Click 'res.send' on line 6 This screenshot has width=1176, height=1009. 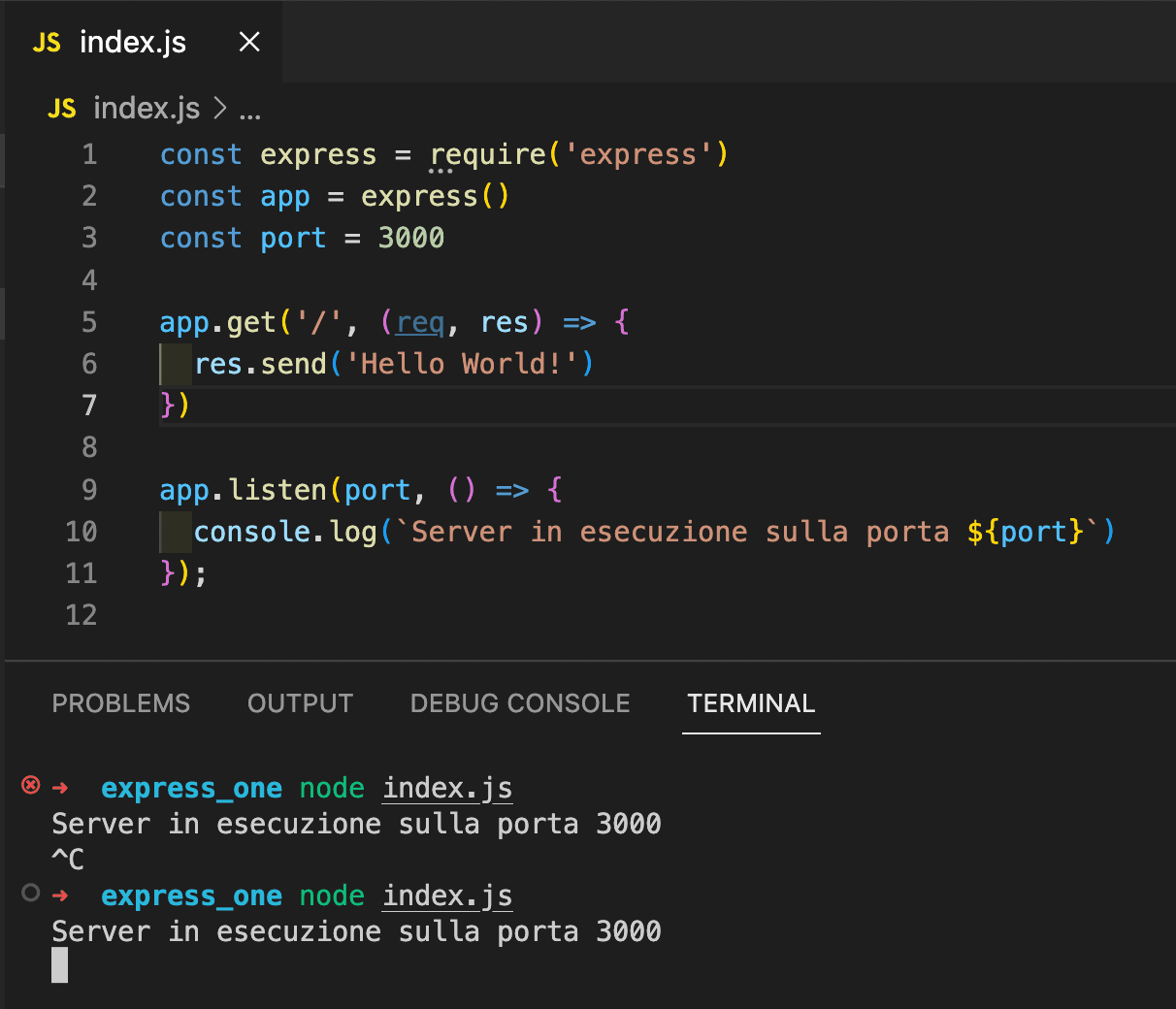[260, 364]
